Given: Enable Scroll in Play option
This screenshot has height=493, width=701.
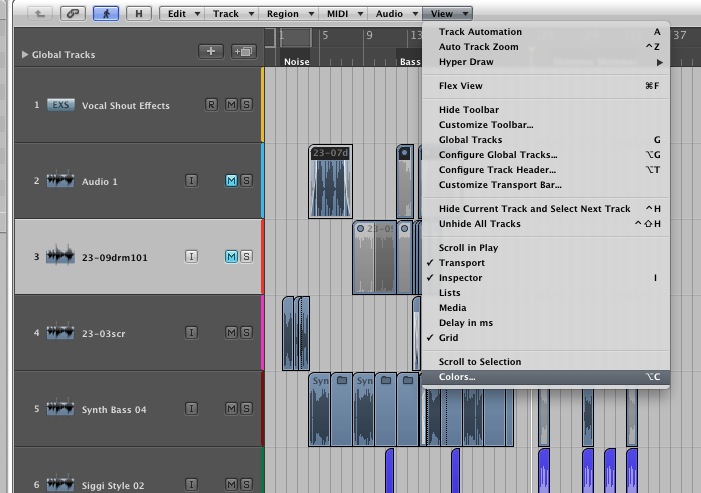Looking at the screenshot, I should click(x=546, y=248).
